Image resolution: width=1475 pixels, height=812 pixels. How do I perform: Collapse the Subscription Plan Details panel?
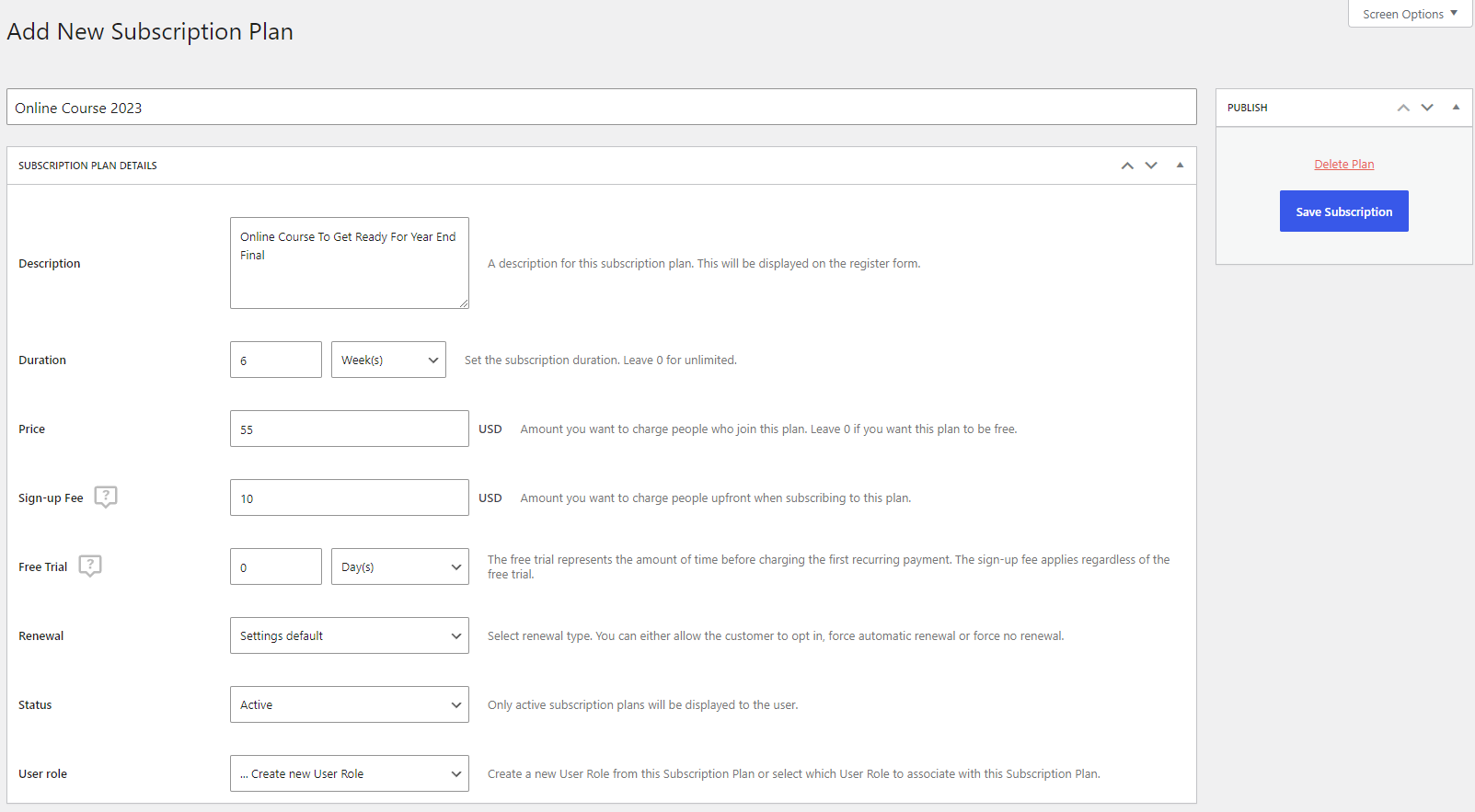pyautogui.click(x=1180, y=166)
